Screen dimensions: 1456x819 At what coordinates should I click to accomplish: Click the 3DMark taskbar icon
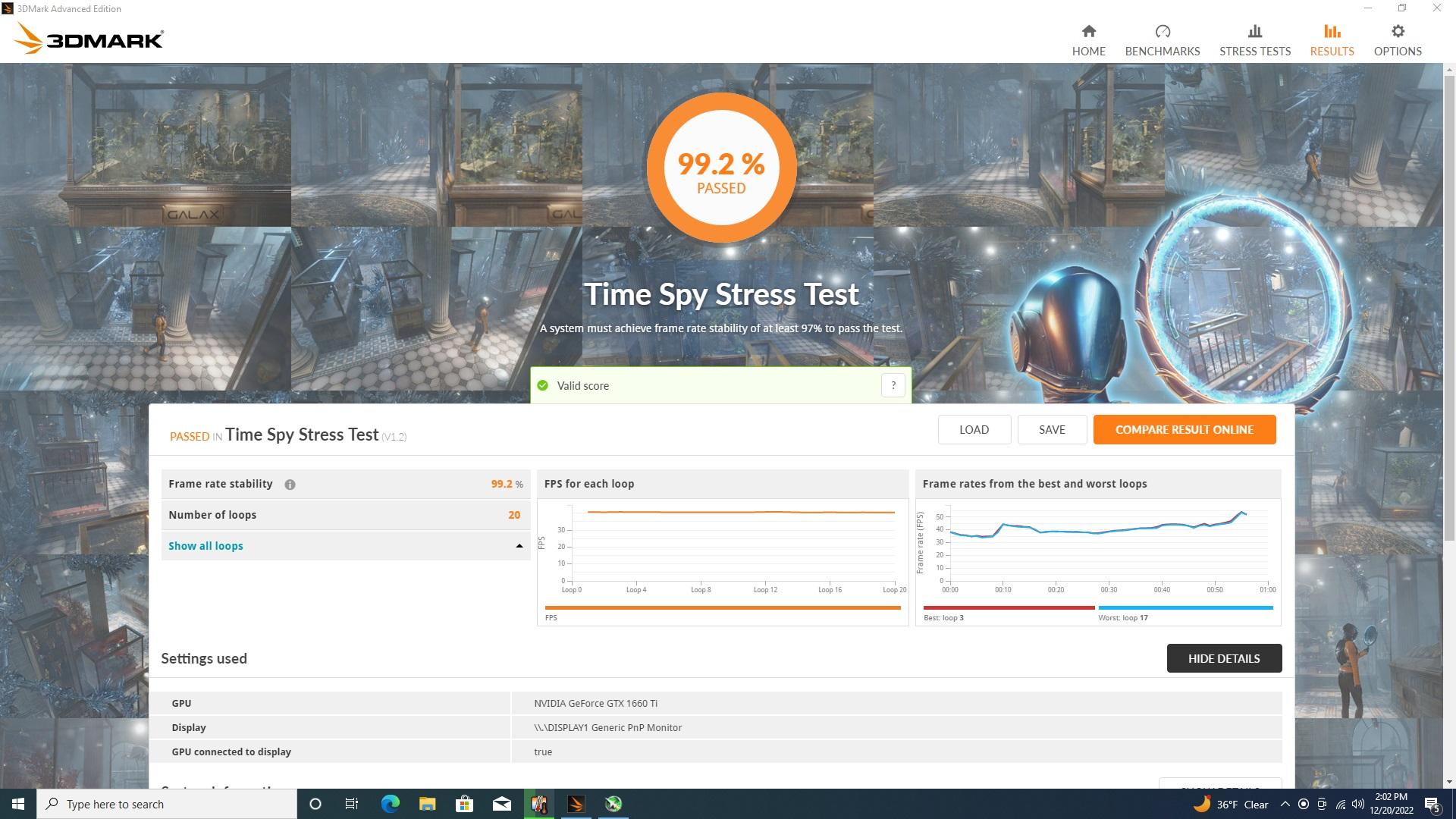[576, 804]
